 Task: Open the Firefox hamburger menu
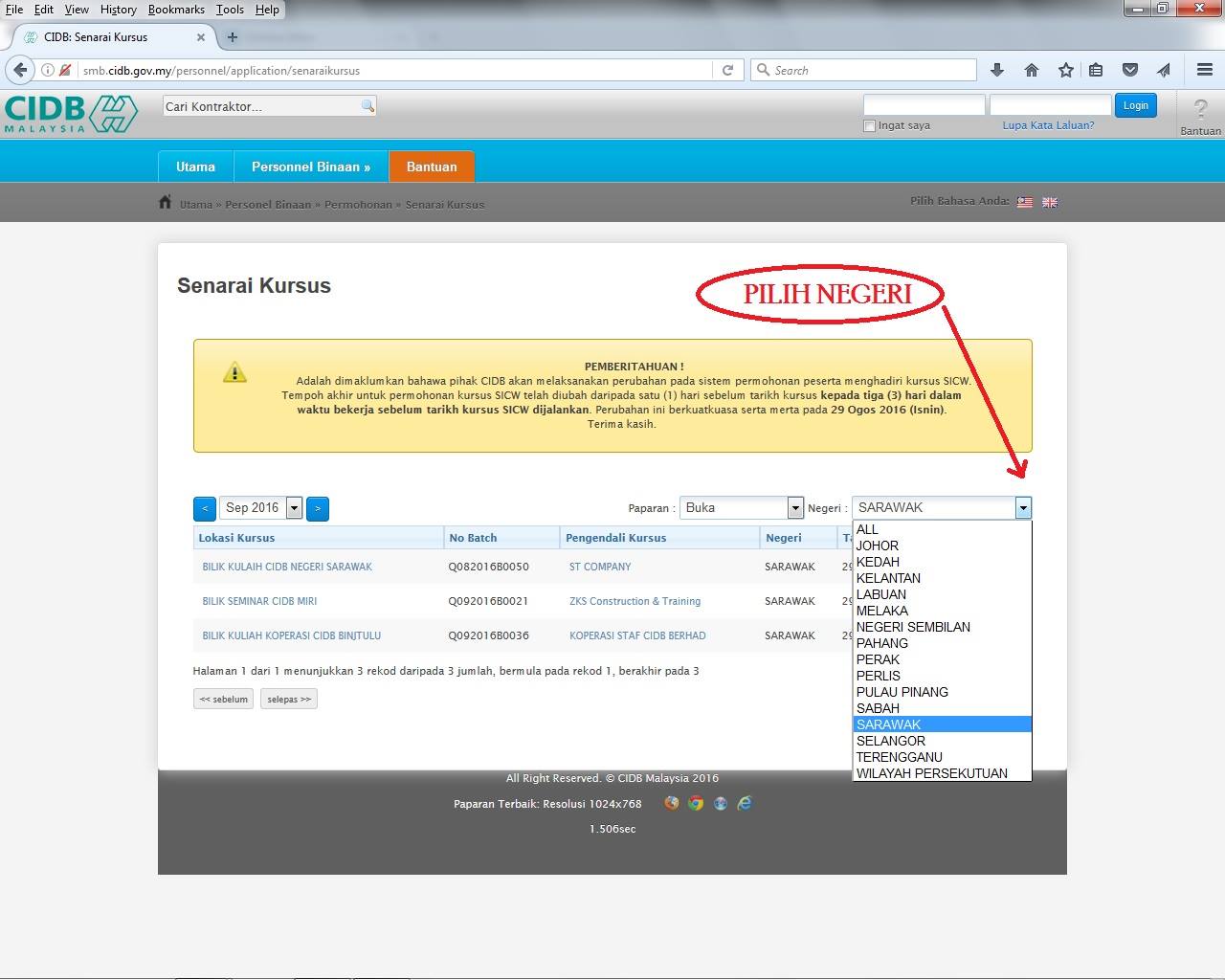[x=1205, y=70]
